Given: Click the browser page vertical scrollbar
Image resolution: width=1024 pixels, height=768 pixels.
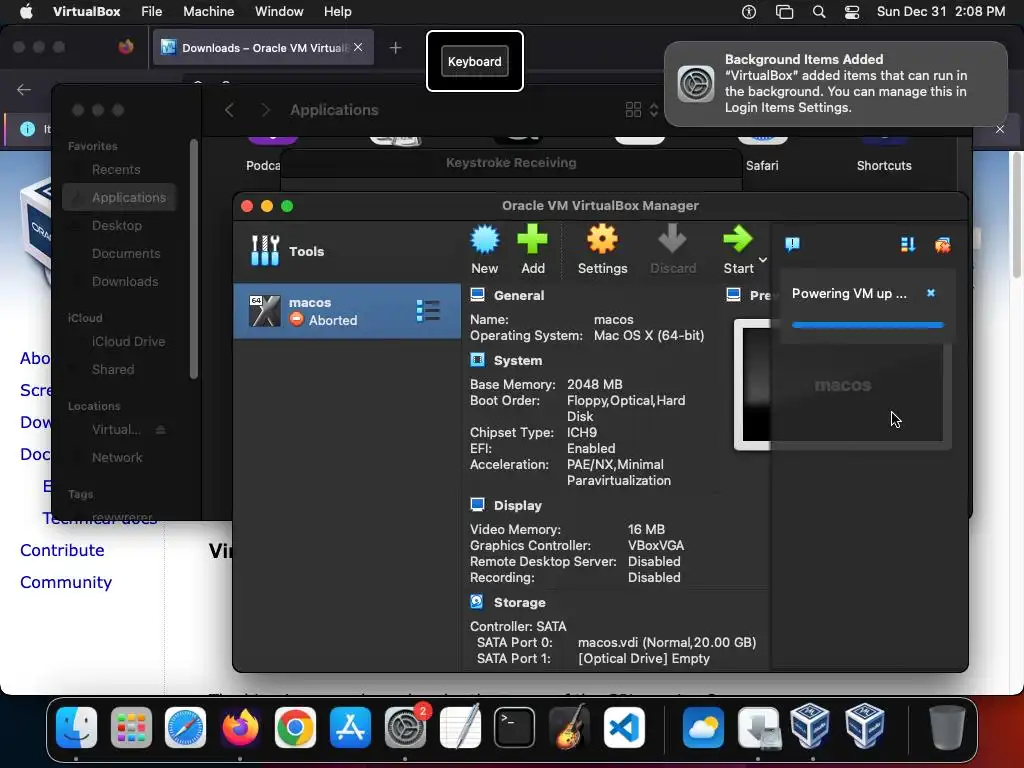Looking at the screenshot, I should pyautogui.click(x=1017, y=216).
